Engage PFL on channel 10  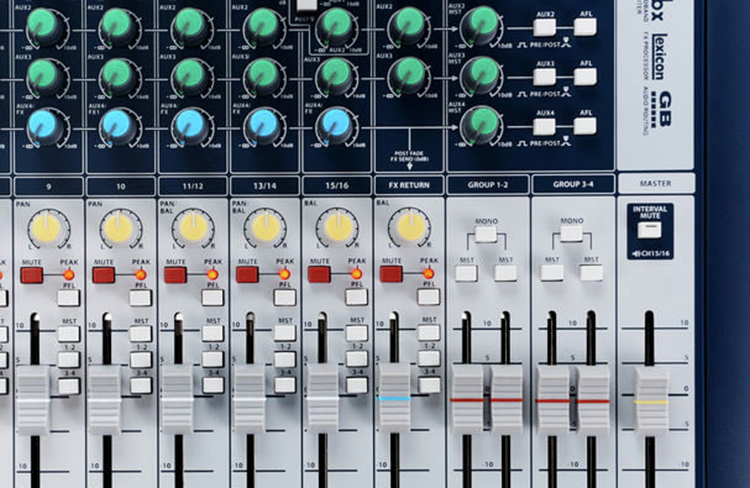[x=141, y=298]
